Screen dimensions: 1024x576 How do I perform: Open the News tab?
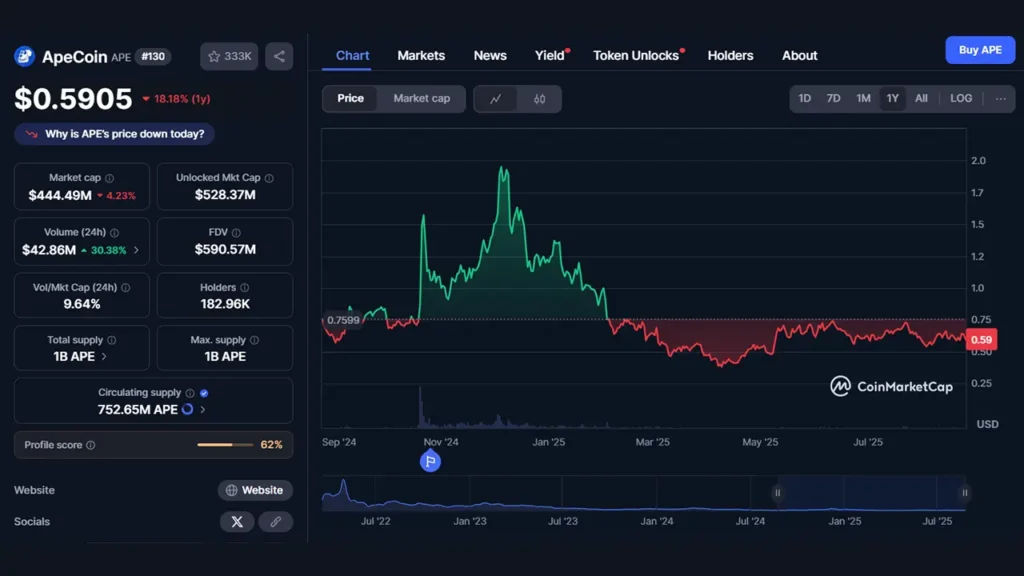pyautogui.click(x=490, y=56)
